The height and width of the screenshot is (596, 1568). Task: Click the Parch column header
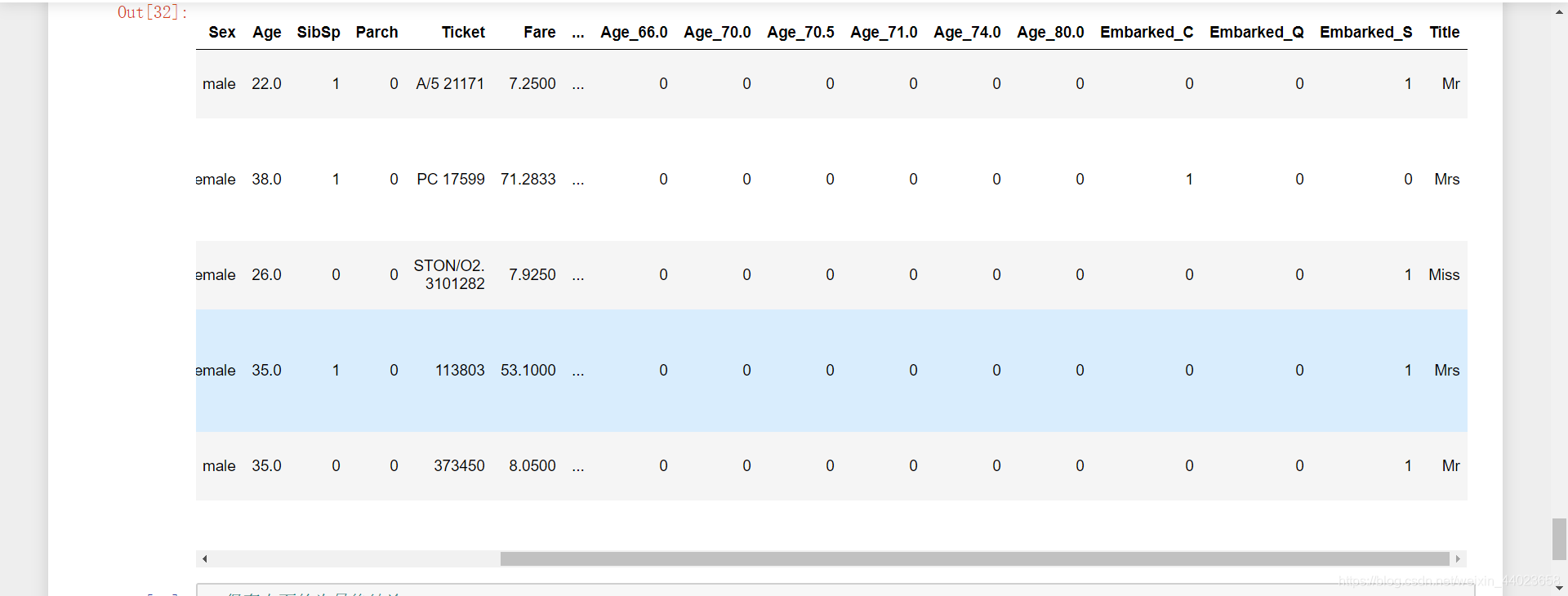tap(377, 33)
